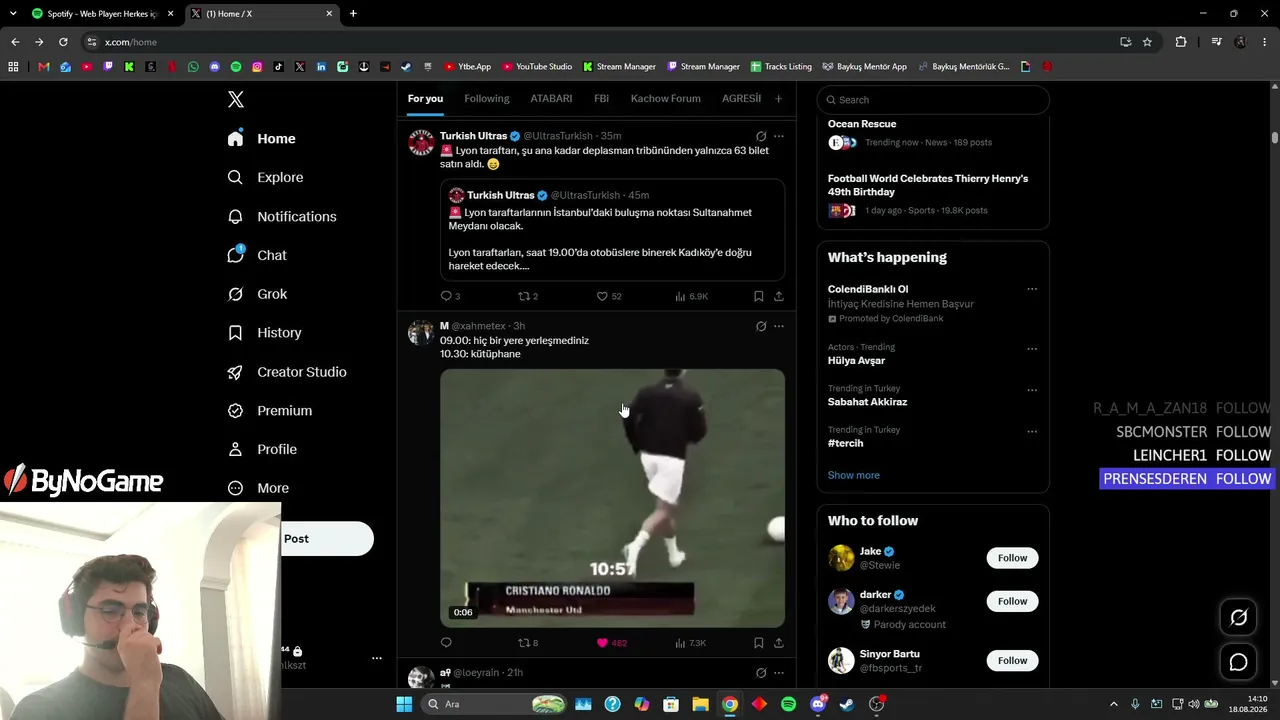
Task: Open options for #tercih trend
Action: pyautogui.click(x=1032, y=431)
